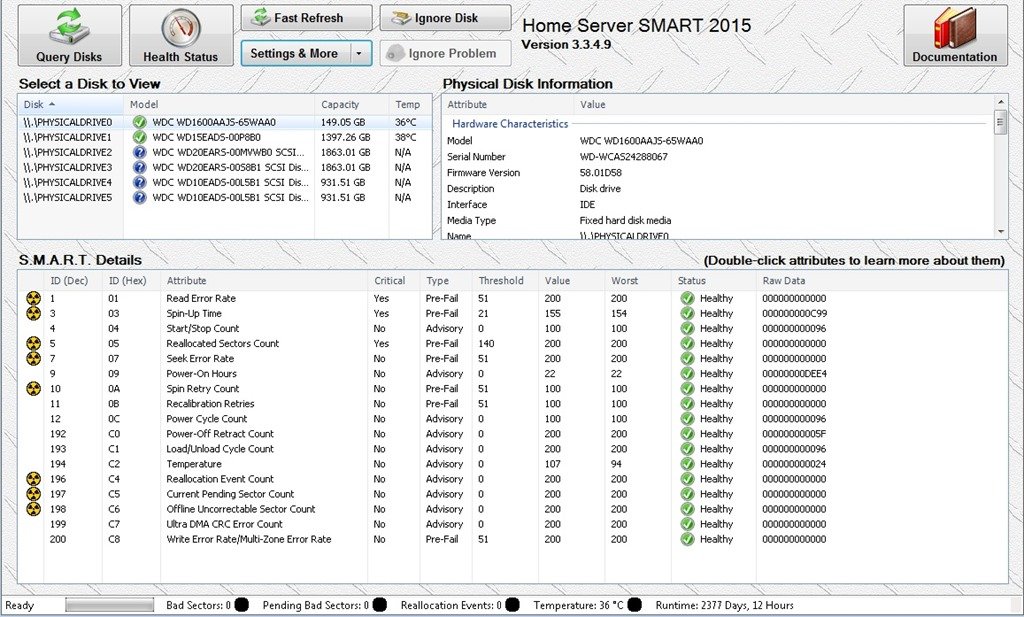Screen dimensions: 1024x617
Task: Click the Bad Sectors status indicator dot
Action: pyautogui.click(x=242, y=605)
